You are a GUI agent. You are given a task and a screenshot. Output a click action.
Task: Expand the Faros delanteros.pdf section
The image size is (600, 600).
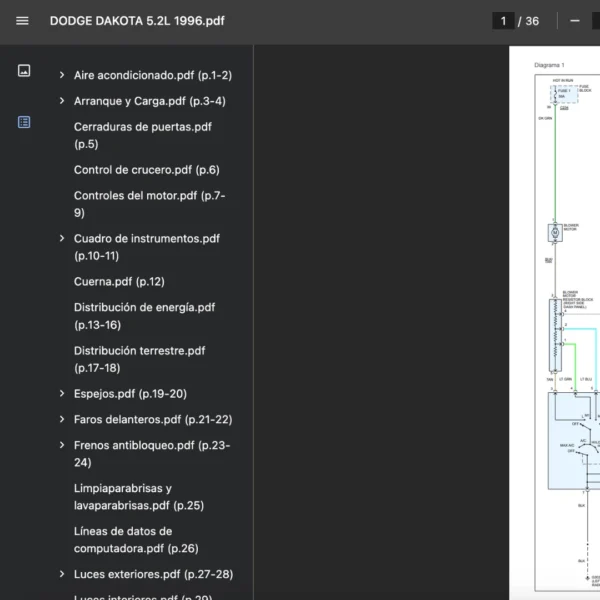pos(62,420)
